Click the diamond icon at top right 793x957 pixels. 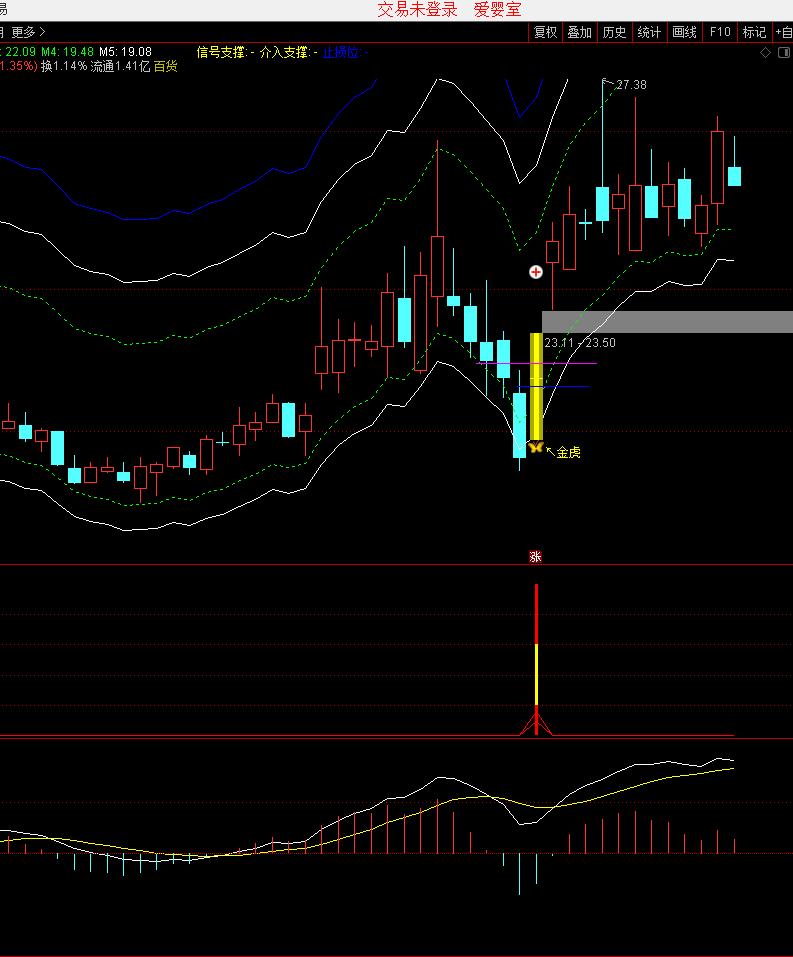pos(766,52)
